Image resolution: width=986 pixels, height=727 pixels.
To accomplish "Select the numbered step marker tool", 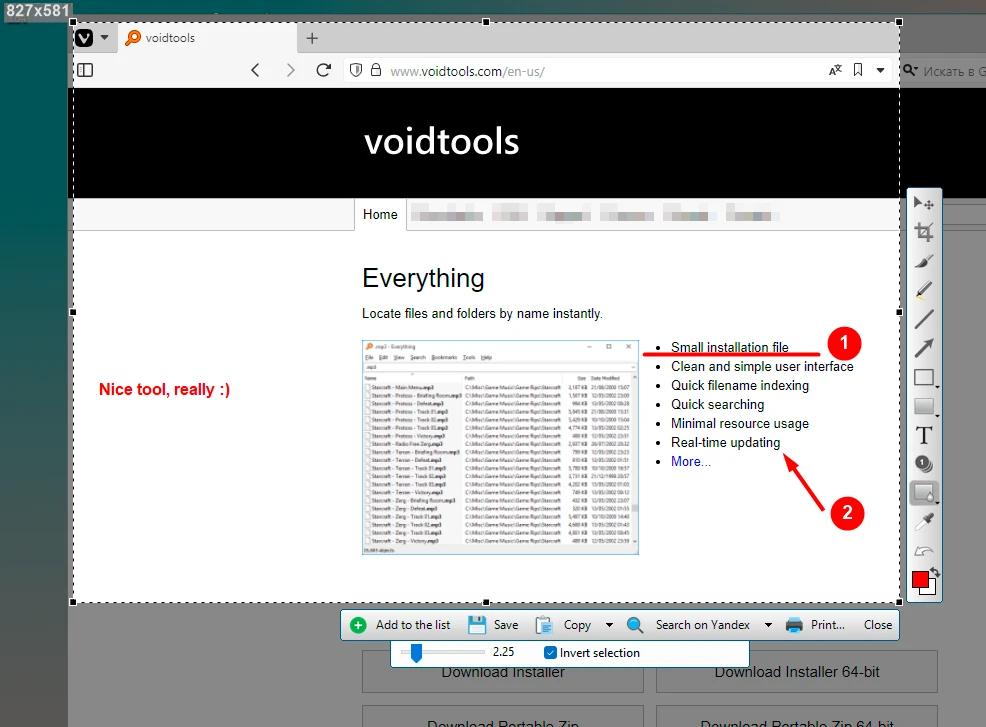I will pyautogui.click(x=923, y=464).
